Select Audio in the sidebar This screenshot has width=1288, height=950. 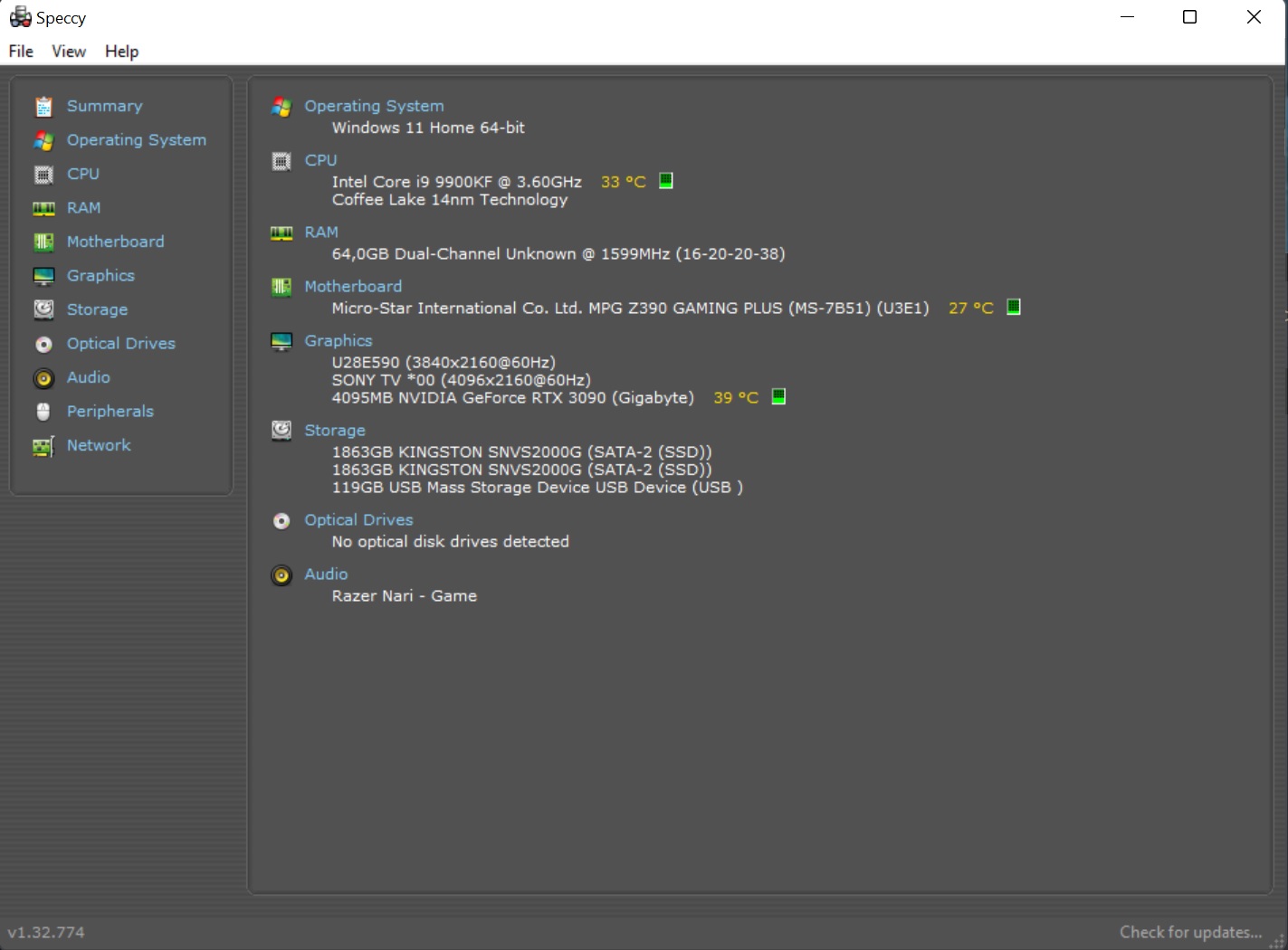[89, 377]
